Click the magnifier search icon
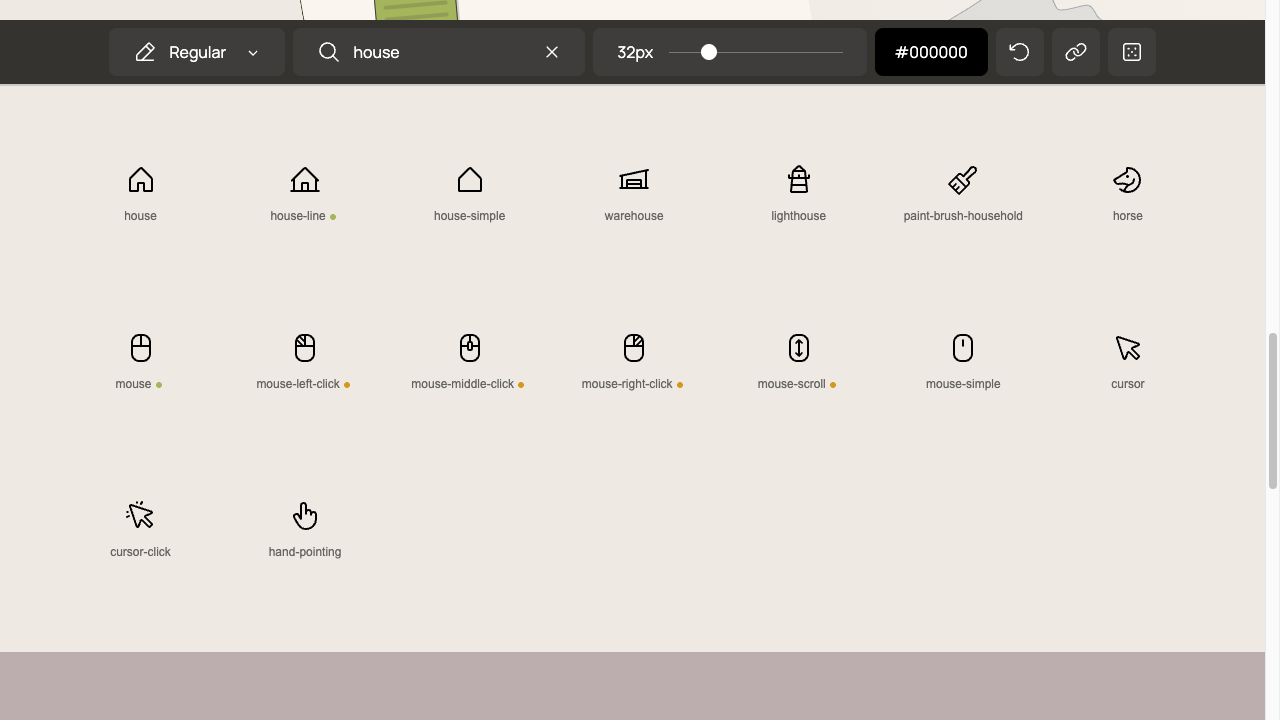The width and height of the screenshot is (1280, 720). (329, 52)
